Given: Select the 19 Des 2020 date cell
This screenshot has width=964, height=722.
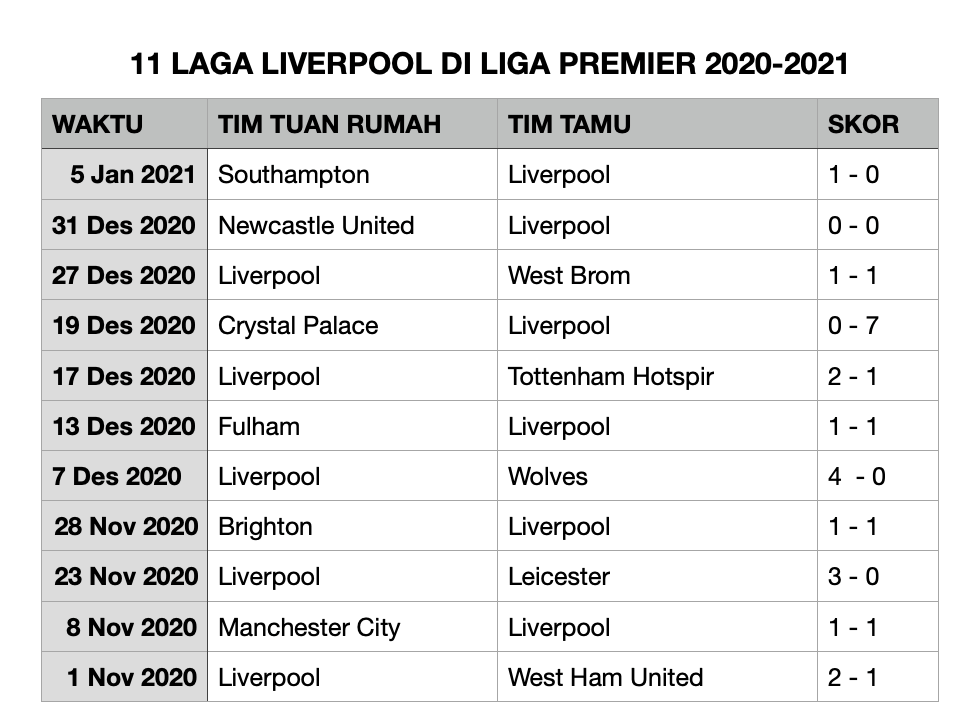Looking at the screenshot, I should tap(124, 326).
